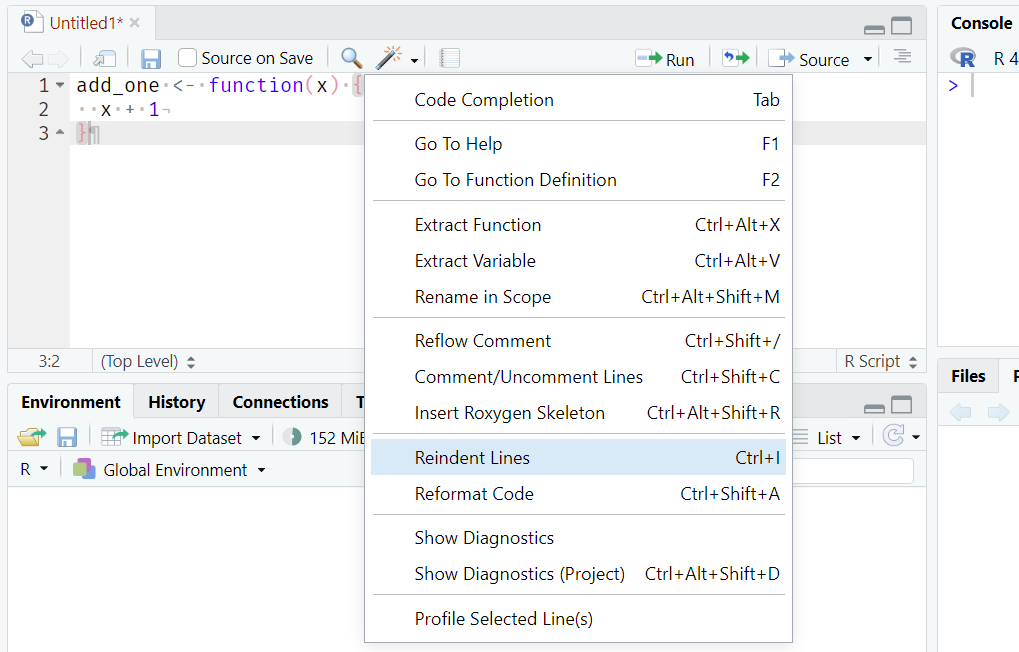Collapse the function fold arrow on line 1
This screenshot has height=652, width=1019.
coord(60,86)
